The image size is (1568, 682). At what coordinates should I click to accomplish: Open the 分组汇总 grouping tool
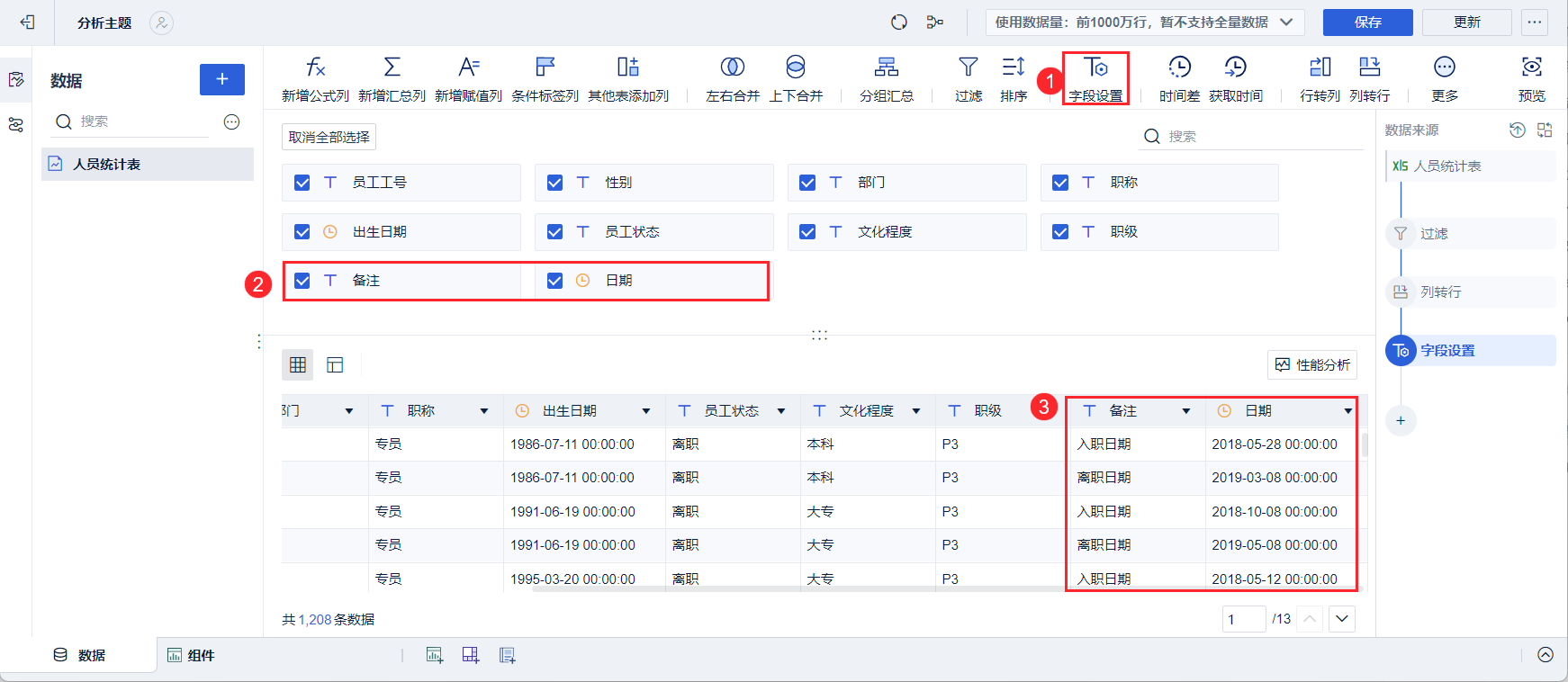tap(887, 78)
